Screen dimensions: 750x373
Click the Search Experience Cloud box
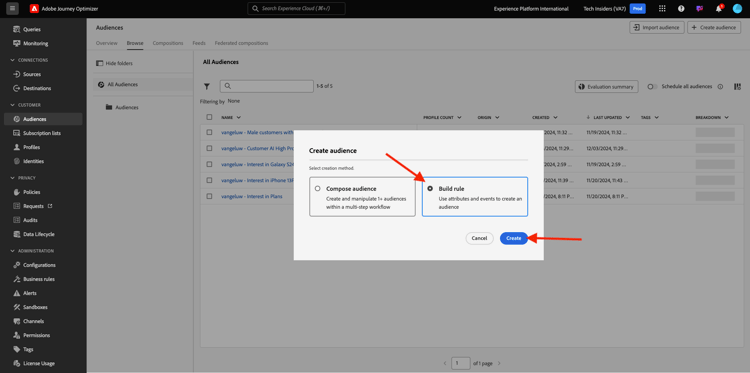coord(297,9)
